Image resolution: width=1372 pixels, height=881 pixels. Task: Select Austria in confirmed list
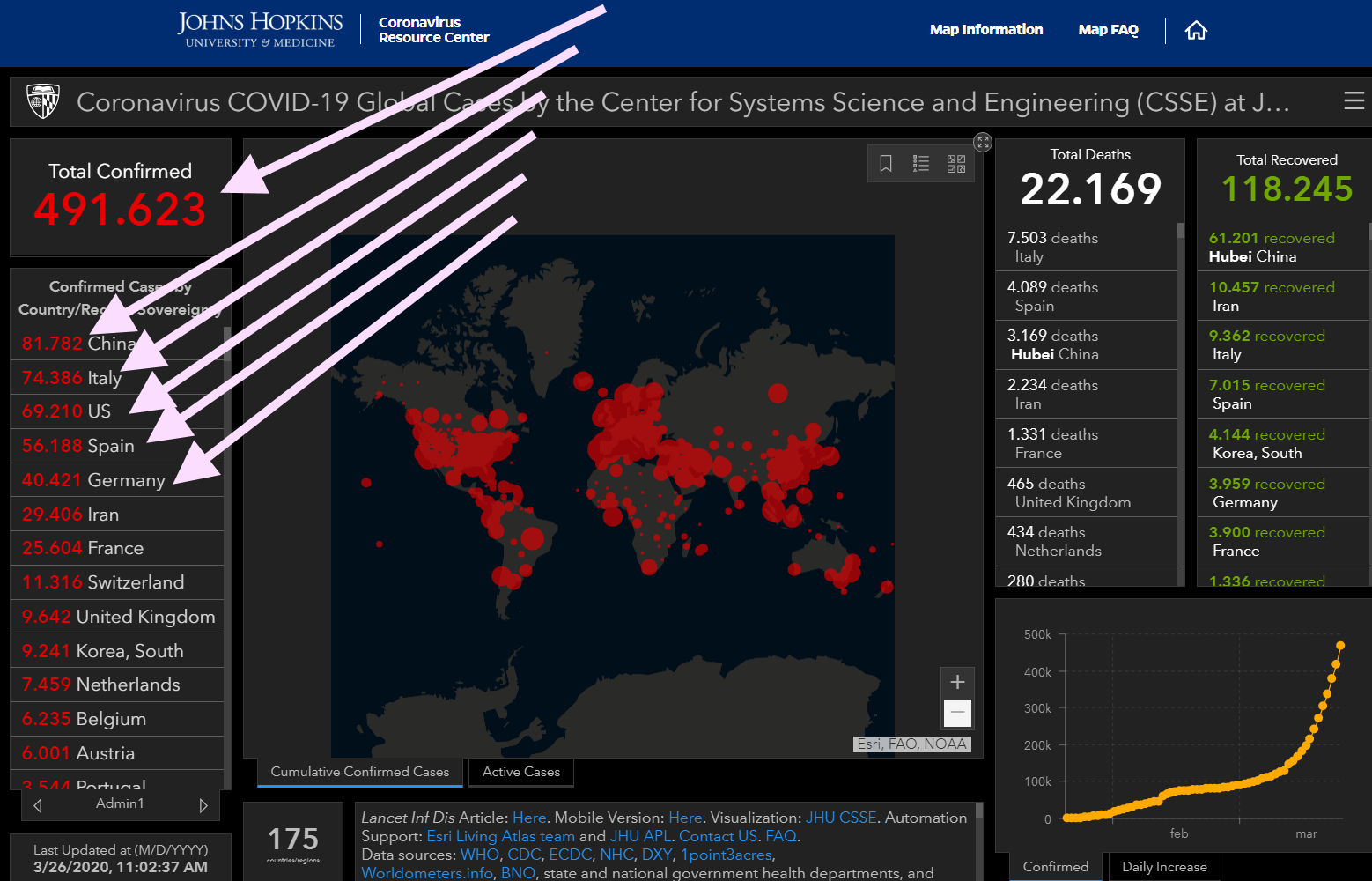pos(117,753)
